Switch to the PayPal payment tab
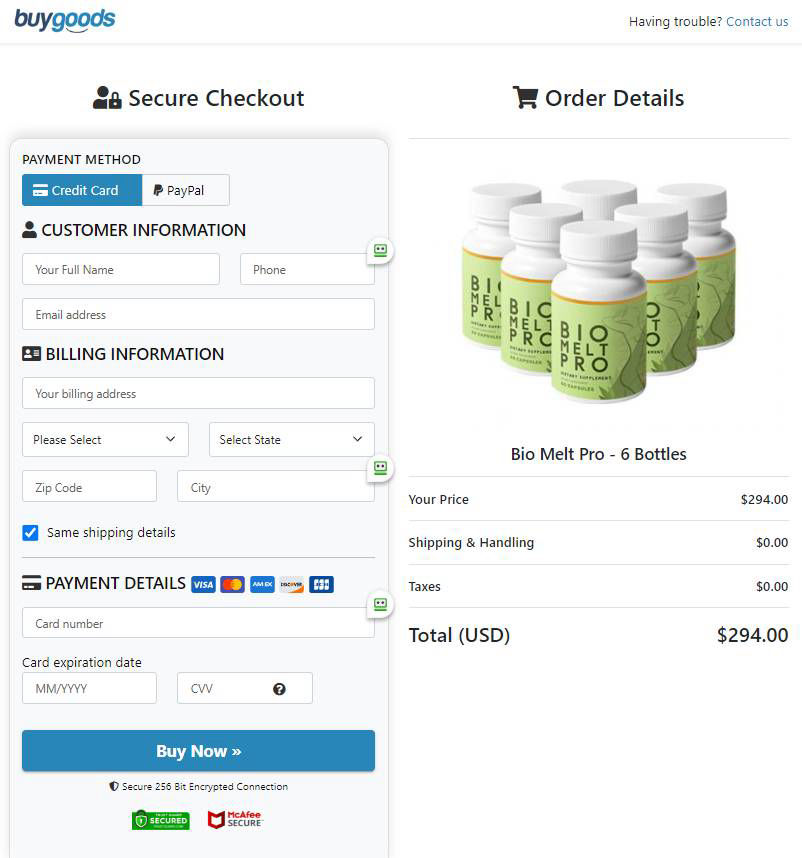 (184, 189)
